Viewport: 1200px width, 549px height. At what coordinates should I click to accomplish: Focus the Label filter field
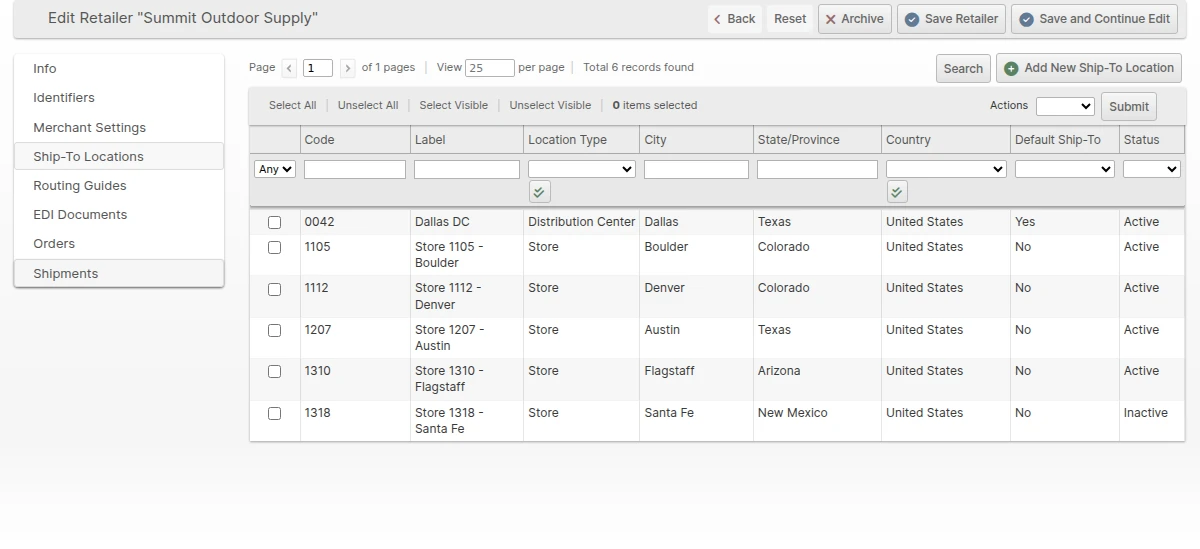tap(467, 169)
